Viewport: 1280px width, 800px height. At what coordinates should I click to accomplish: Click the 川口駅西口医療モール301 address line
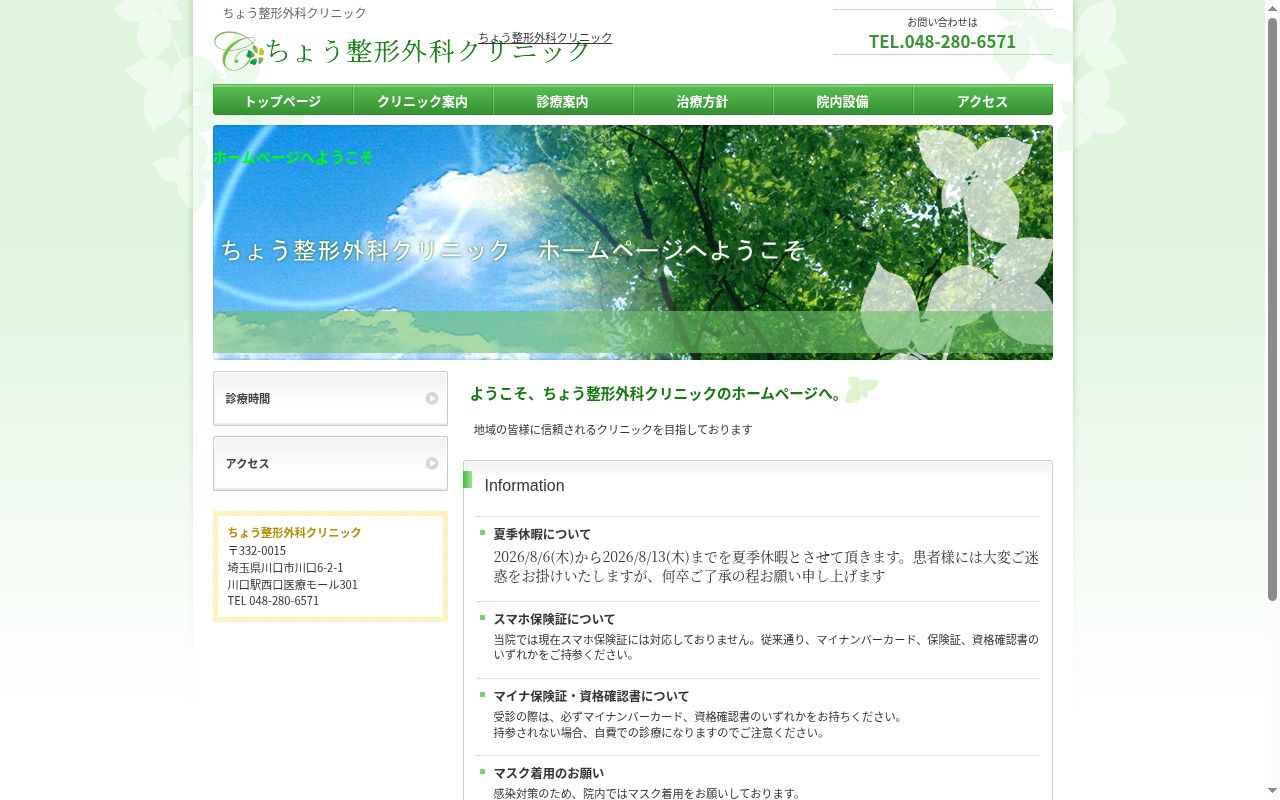coord(292,584)
